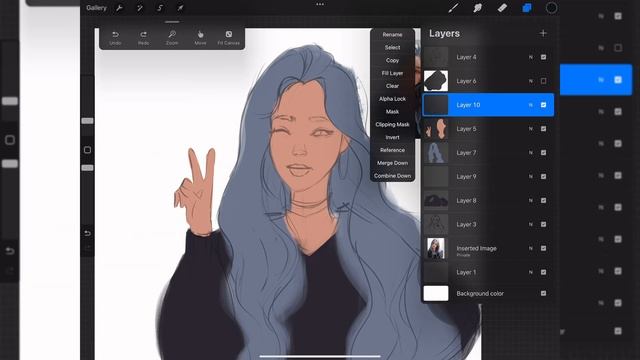The width and height of the screenshot is (640, 360).
Task: Choose Select from layer menu
Action: pos(392,47)
